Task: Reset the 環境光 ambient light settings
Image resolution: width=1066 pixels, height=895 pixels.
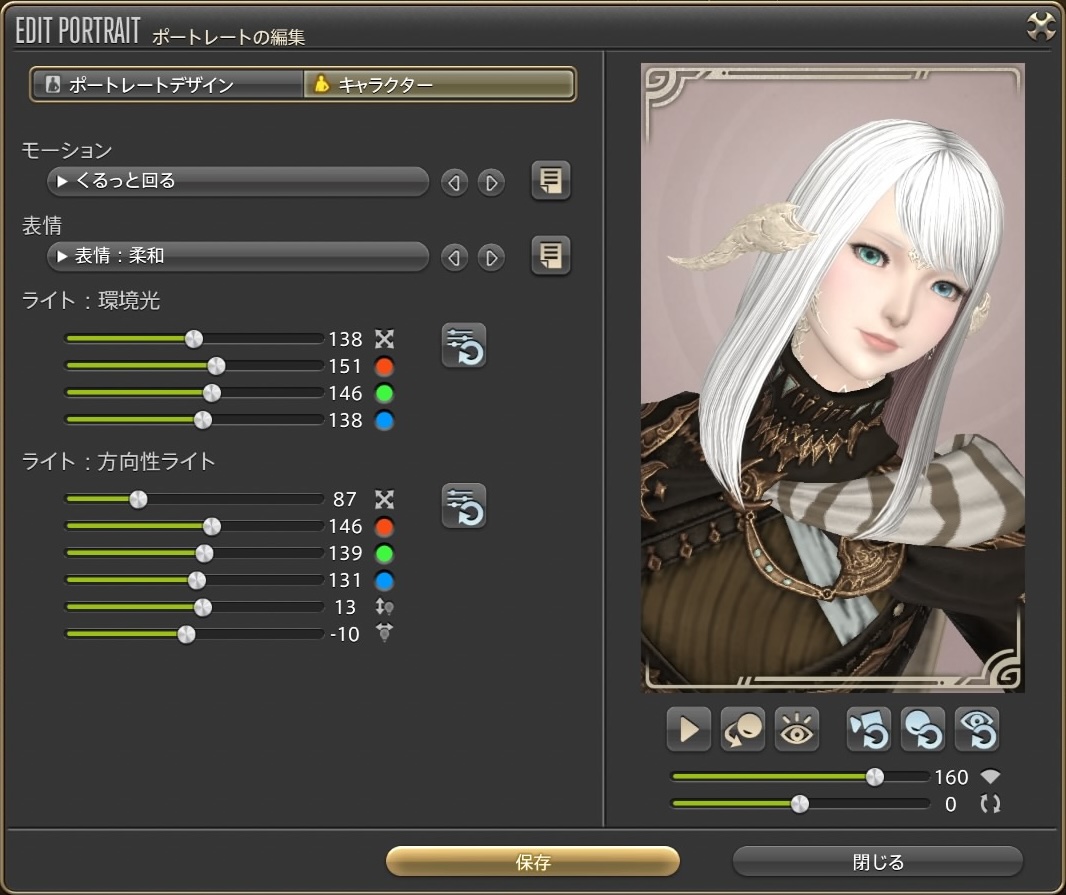Action: (x=464, y=346)
